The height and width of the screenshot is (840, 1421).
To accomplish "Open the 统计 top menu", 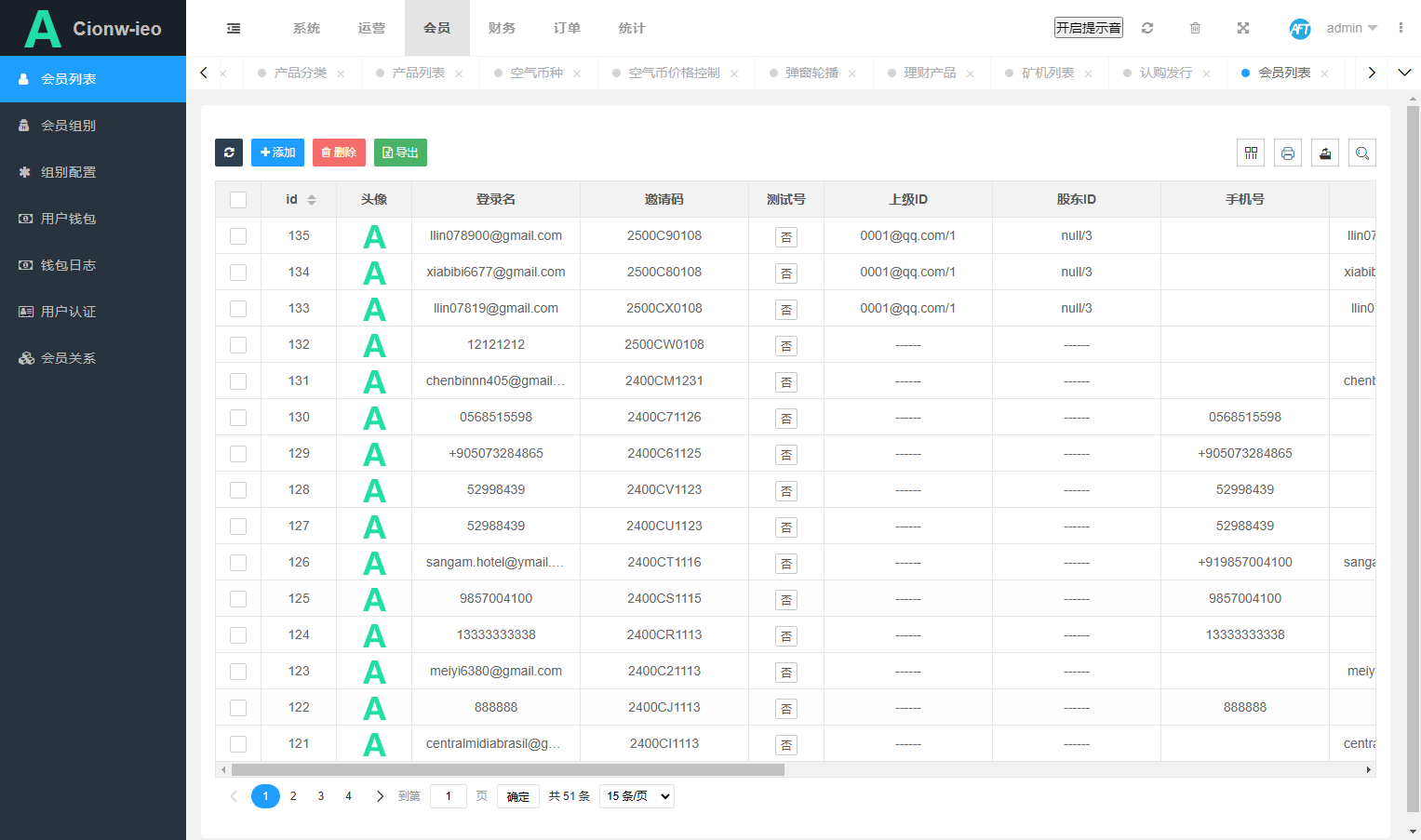I will click(632, 28).
